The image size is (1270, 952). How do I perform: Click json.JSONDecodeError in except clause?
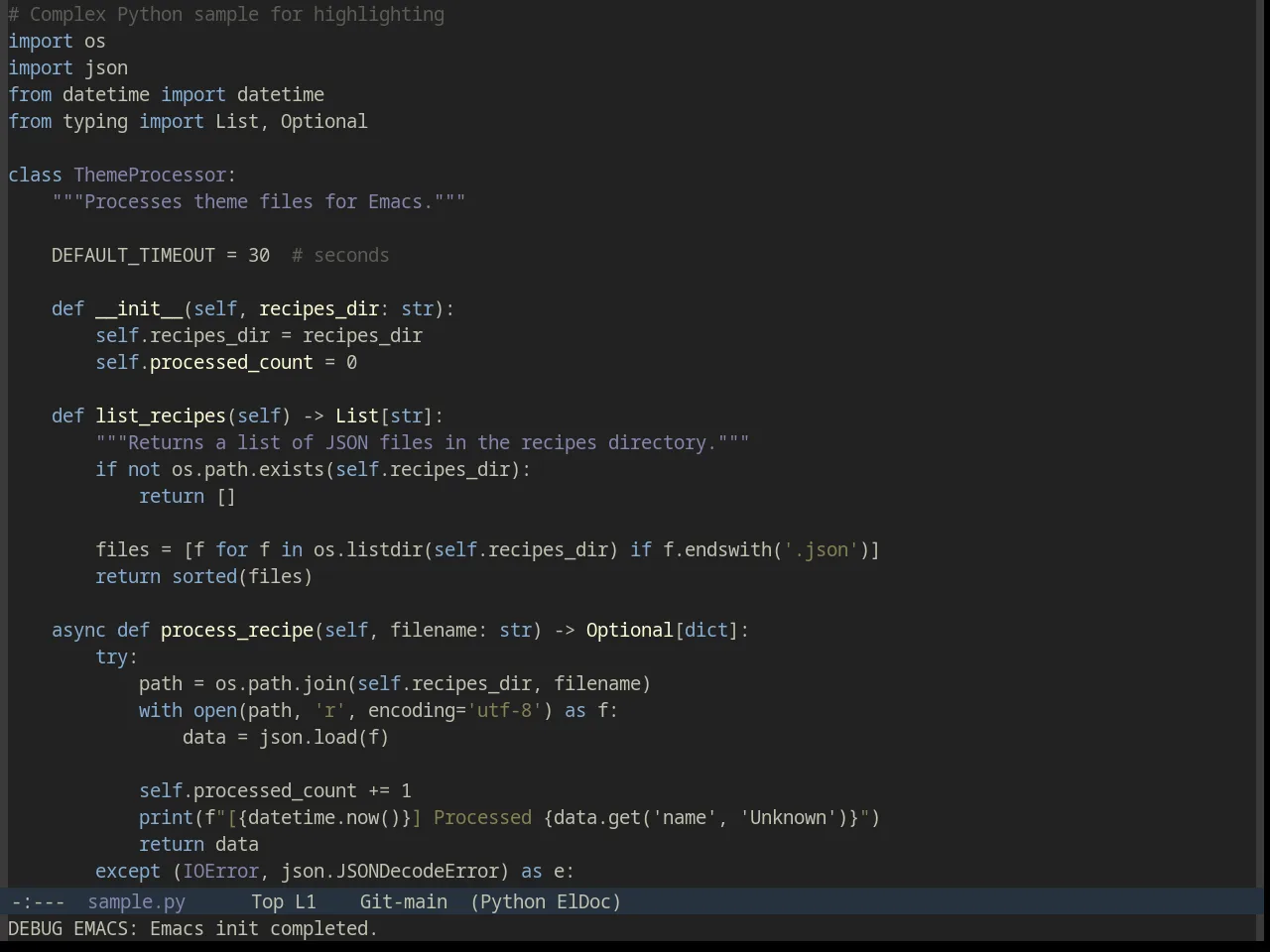point(389,871)
